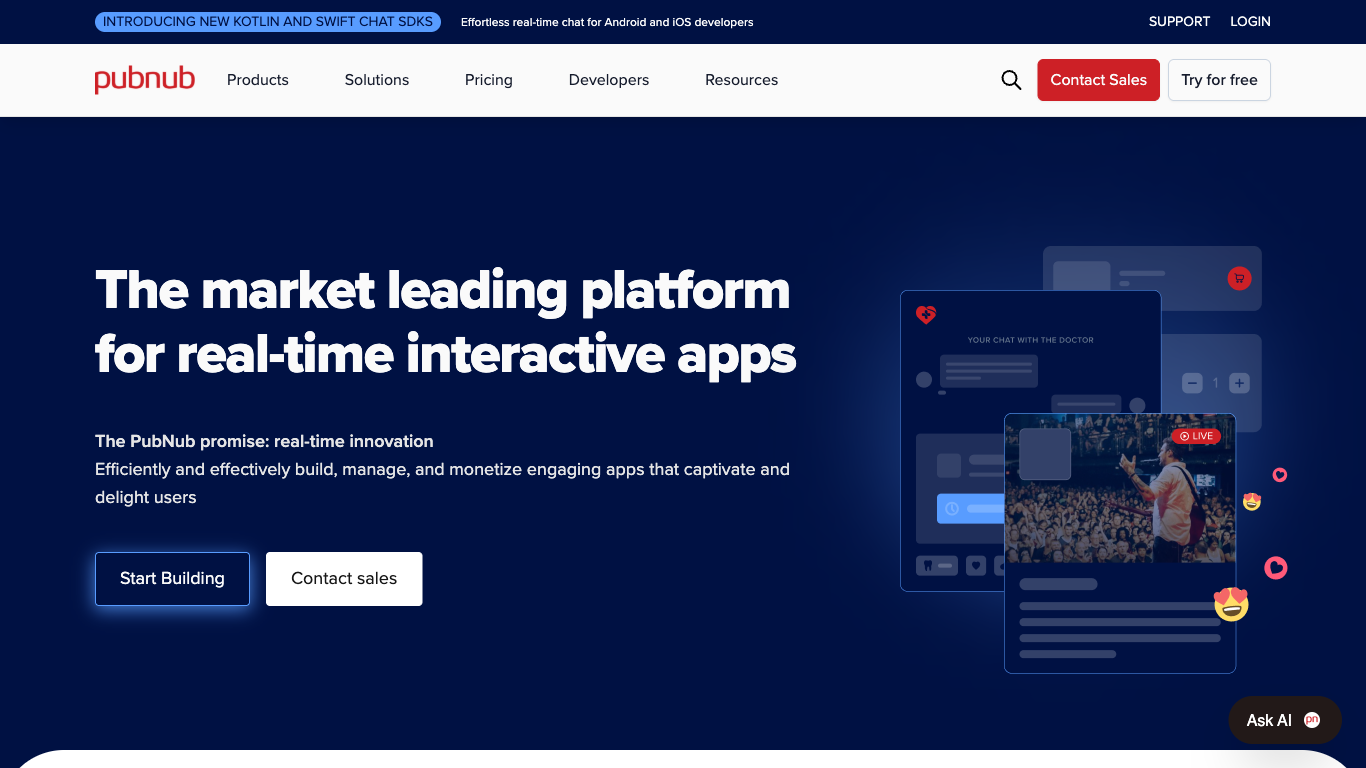Screen dimensions: 1366x768
Task: Click the small pink heart reaction bubble
Action: (x=1279, y=475)
